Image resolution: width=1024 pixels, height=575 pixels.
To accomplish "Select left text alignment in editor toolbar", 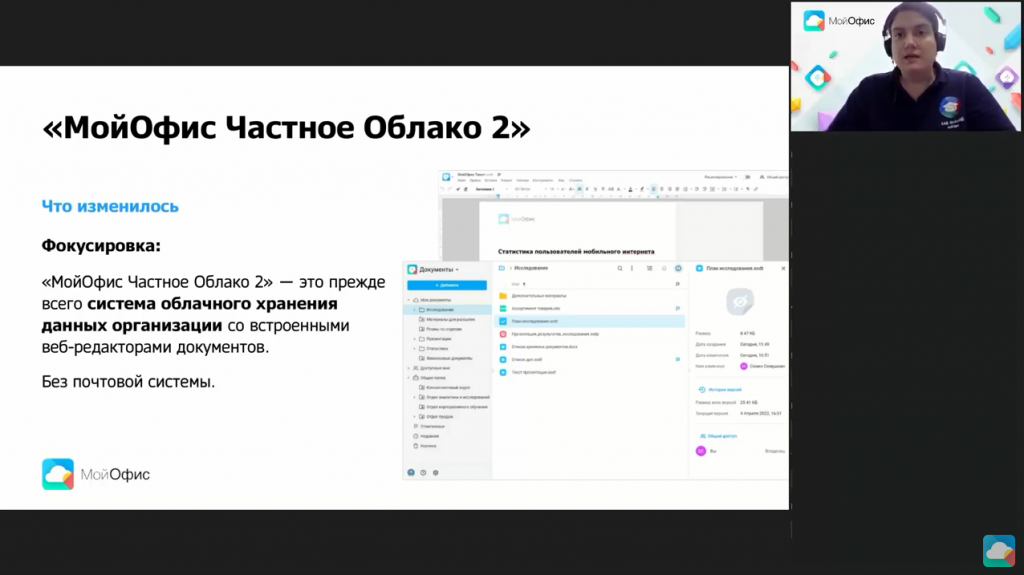I will (x=654, y=189).
